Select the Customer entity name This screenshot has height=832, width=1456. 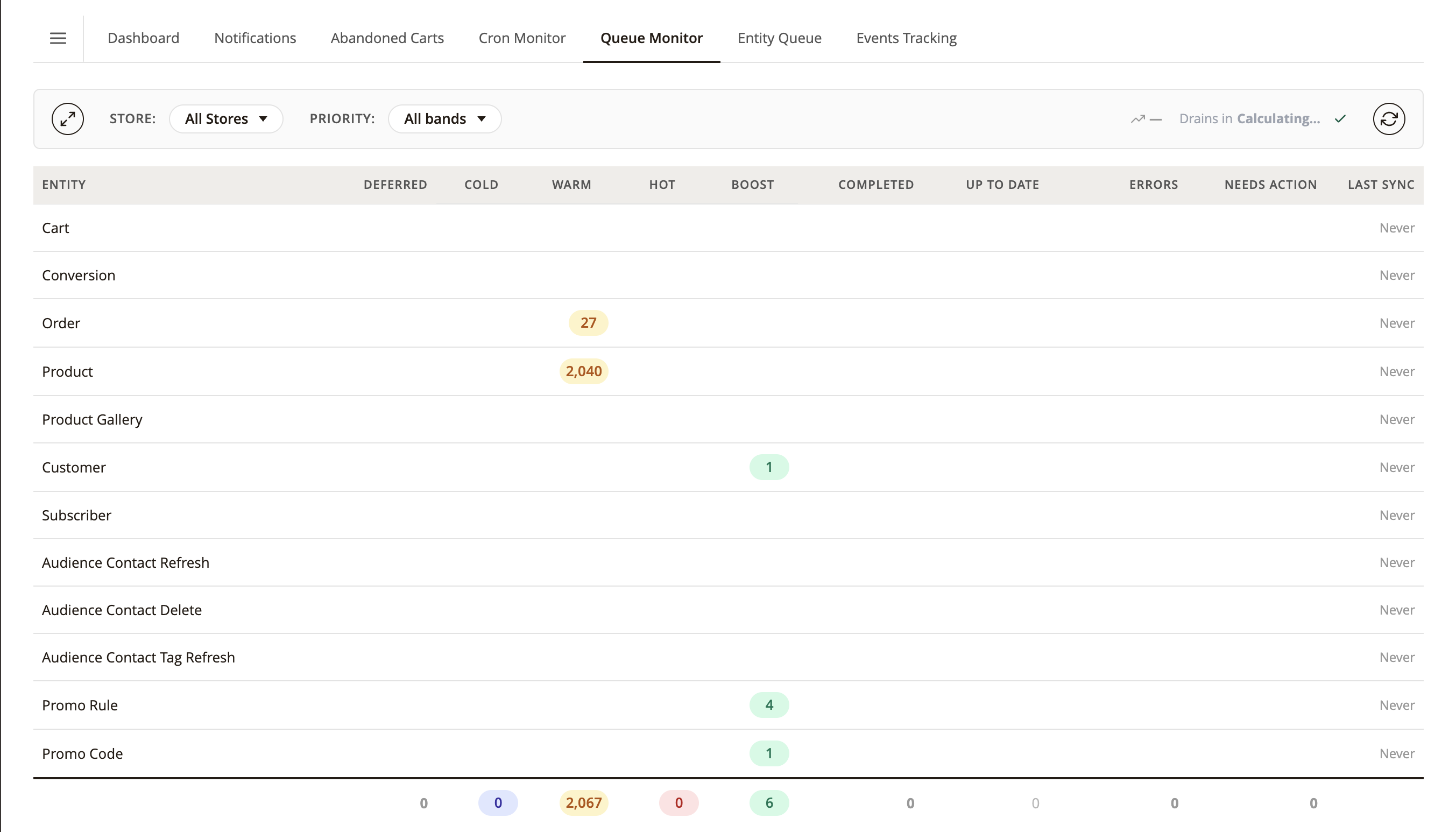pyautogui.click(x=74, y=468)
